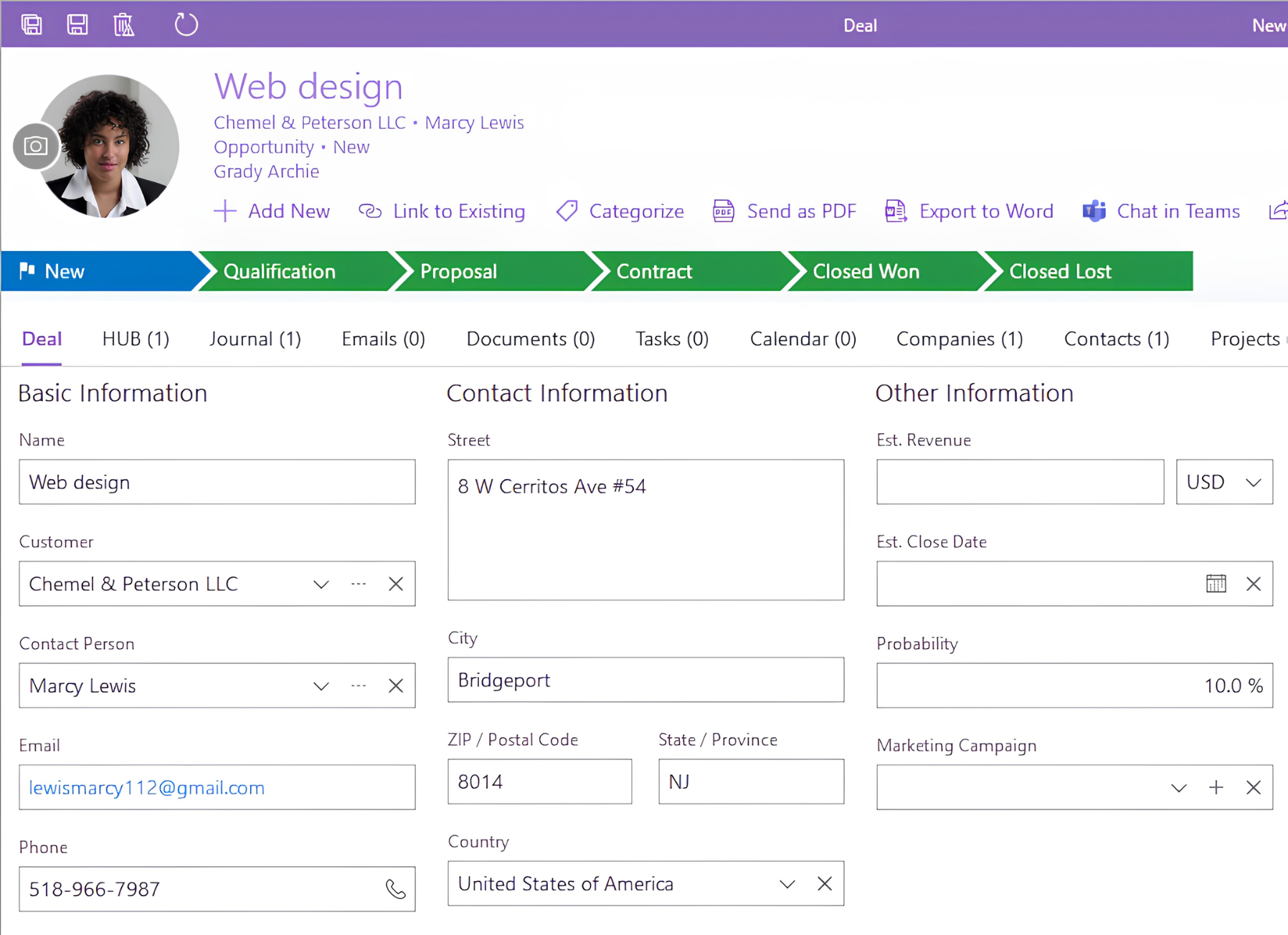Switch to the Deal tab
This screenshot has height=935, width=1288.
coord(42,338)
